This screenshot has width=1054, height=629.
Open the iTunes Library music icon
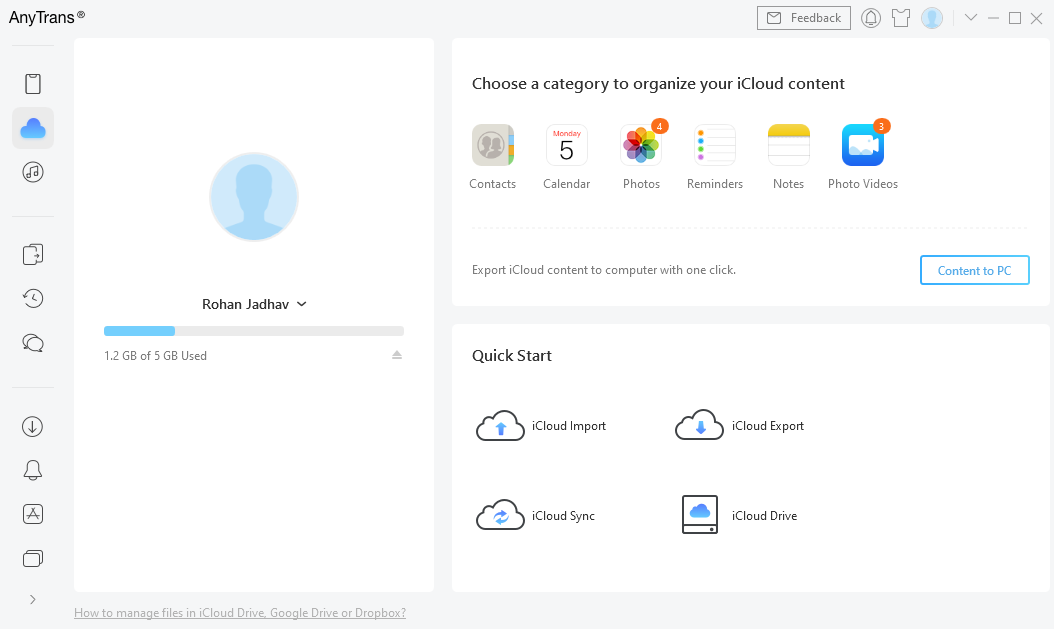(x=33, y=172)
